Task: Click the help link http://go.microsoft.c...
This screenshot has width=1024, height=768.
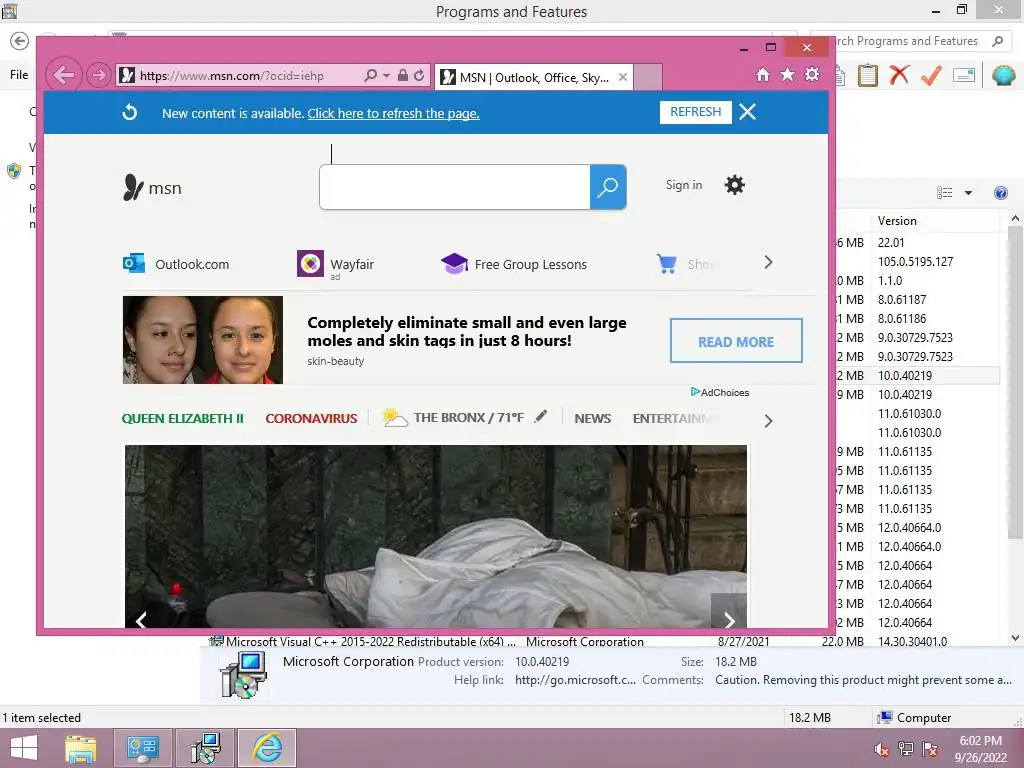Action: pyautogui.click(x=575, y=680)
